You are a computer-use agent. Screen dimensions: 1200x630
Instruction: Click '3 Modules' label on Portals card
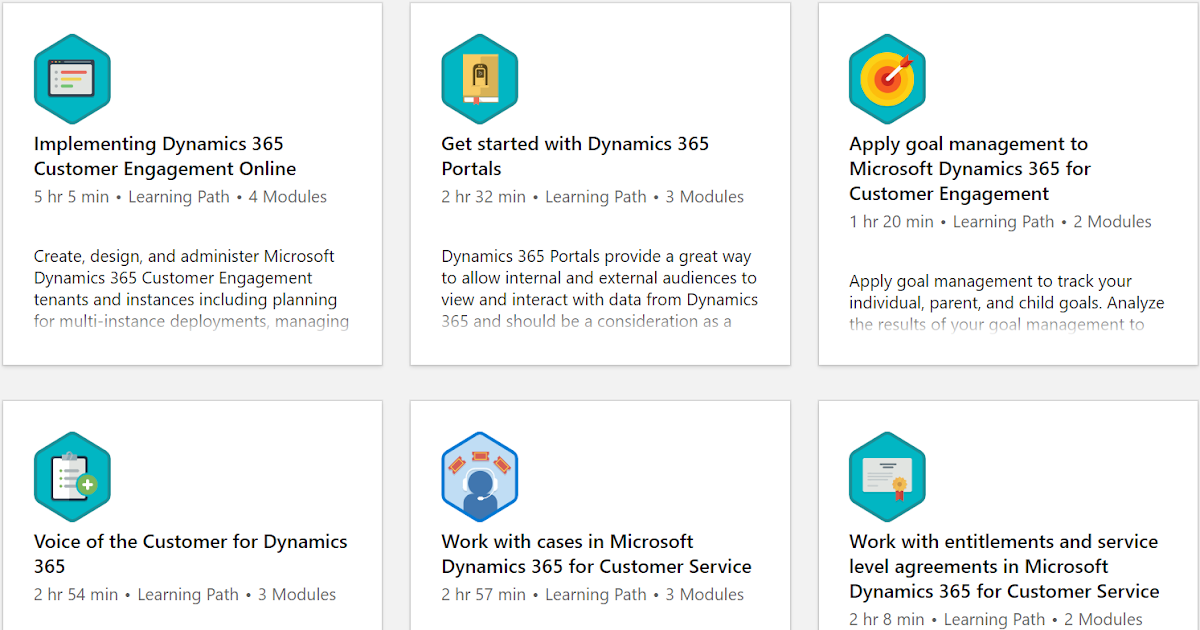(x=705, y=197)
